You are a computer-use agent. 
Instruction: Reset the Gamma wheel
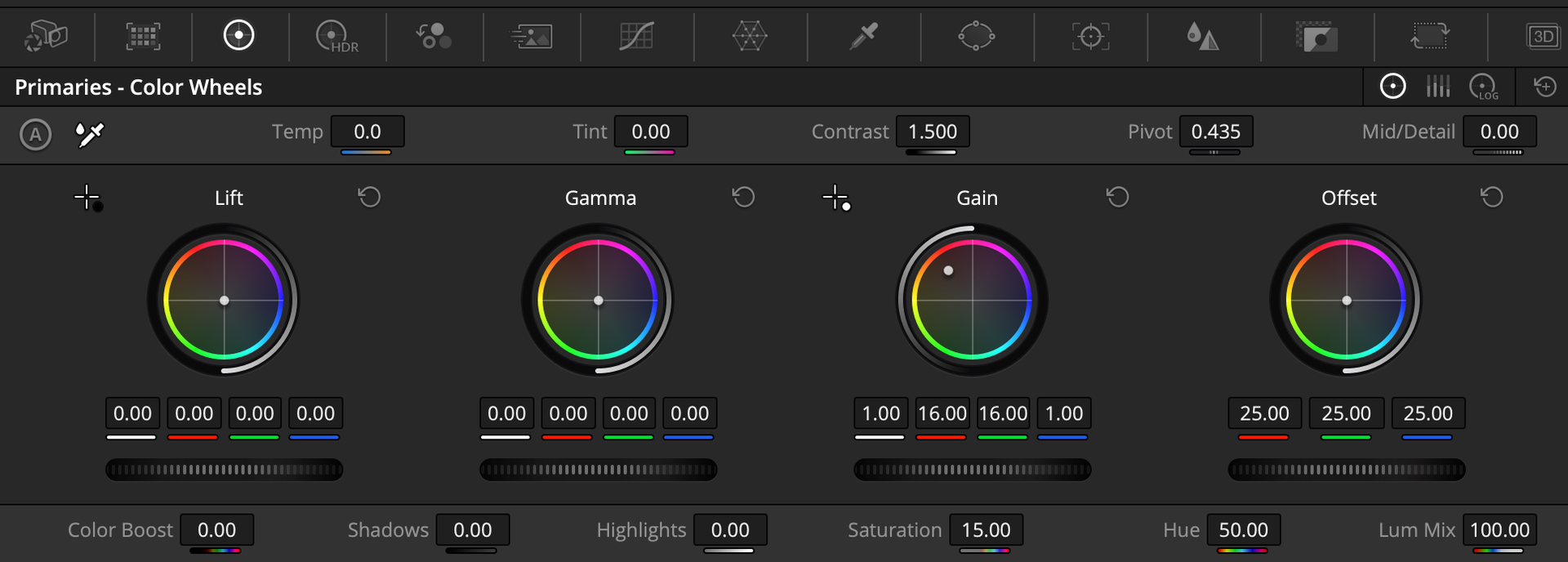[743, 197]
